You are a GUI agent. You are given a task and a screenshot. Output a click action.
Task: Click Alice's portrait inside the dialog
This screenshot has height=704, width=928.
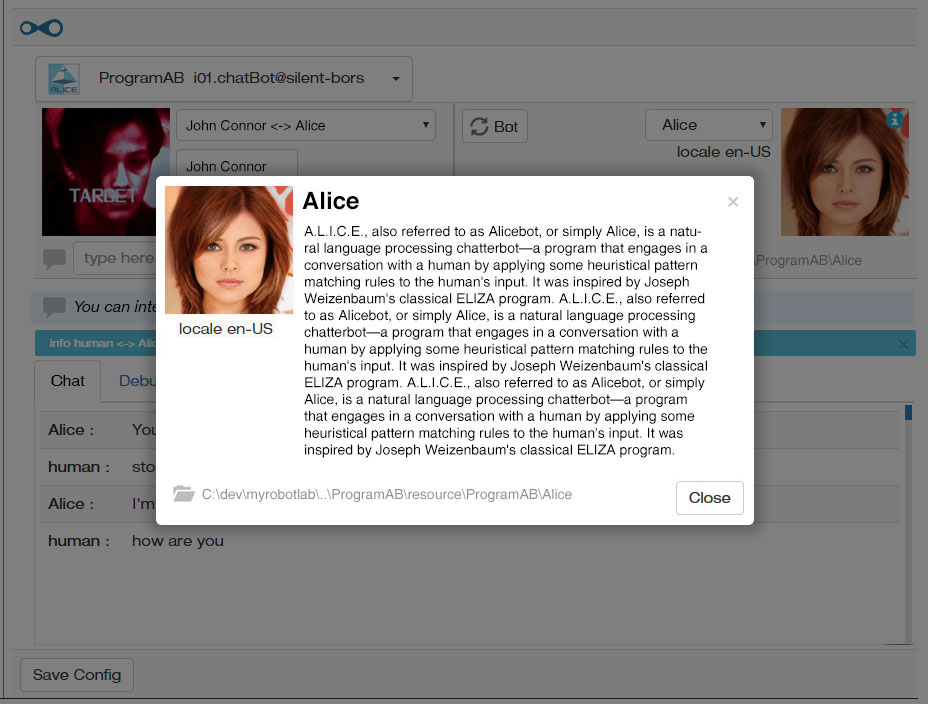click(228, 250)
